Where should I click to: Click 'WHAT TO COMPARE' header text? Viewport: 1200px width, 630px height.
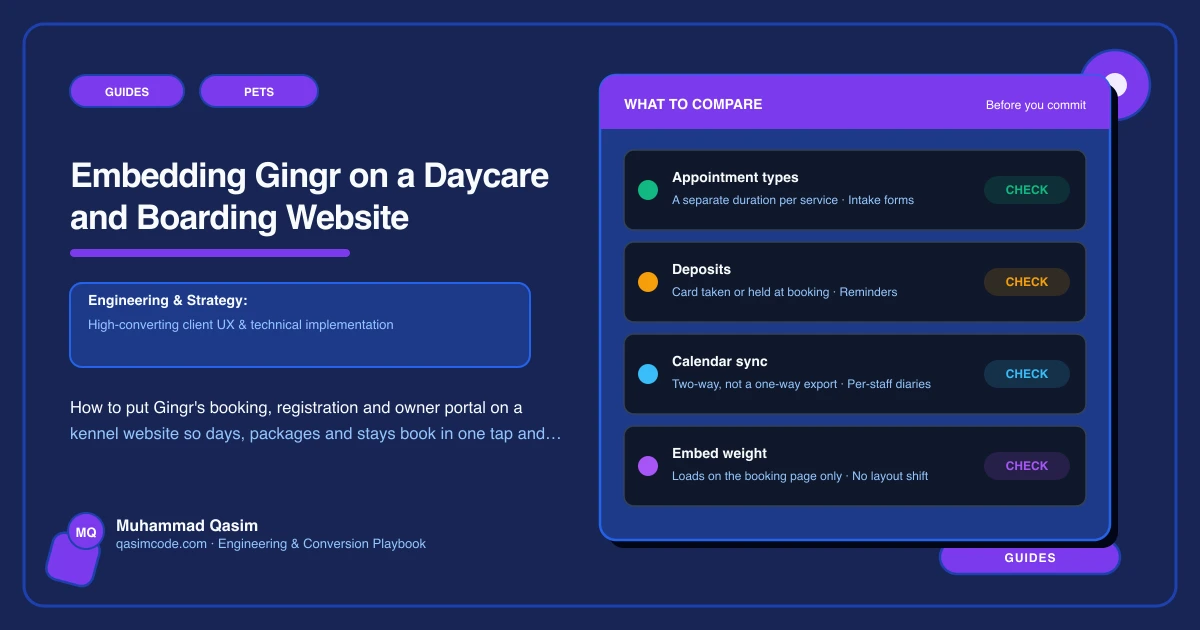coord(693,104)
